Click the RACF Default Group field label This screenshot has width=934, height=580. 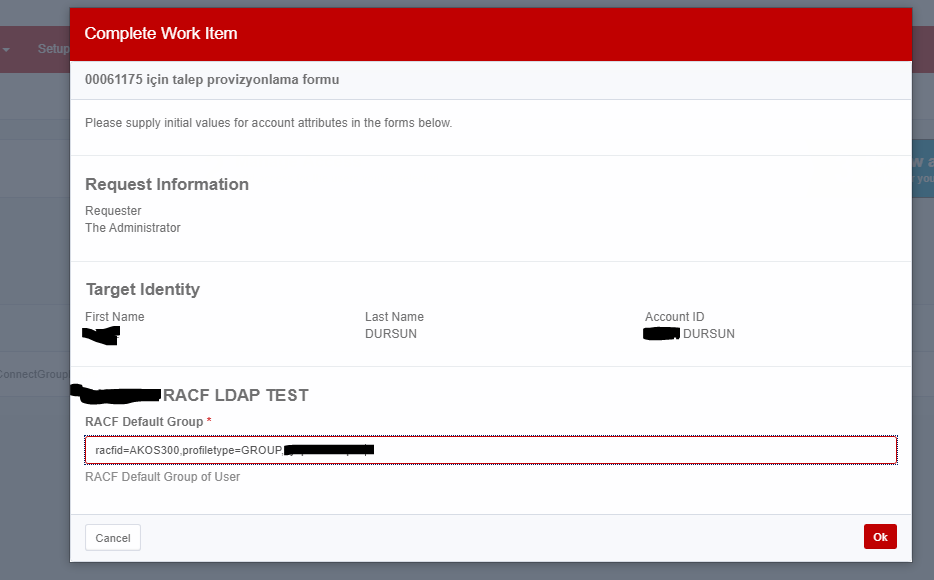[x=144, y=421]
